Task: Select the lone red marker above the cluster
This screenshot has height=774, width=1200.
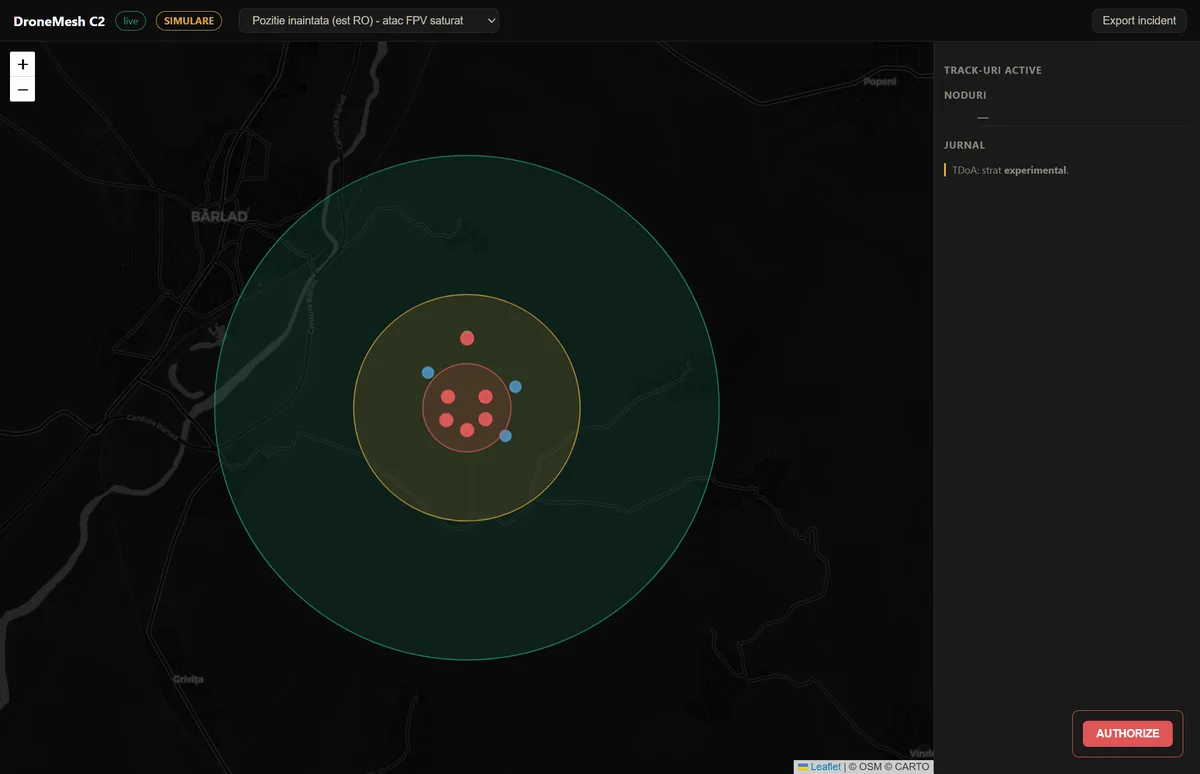Action: coord(467,338)
